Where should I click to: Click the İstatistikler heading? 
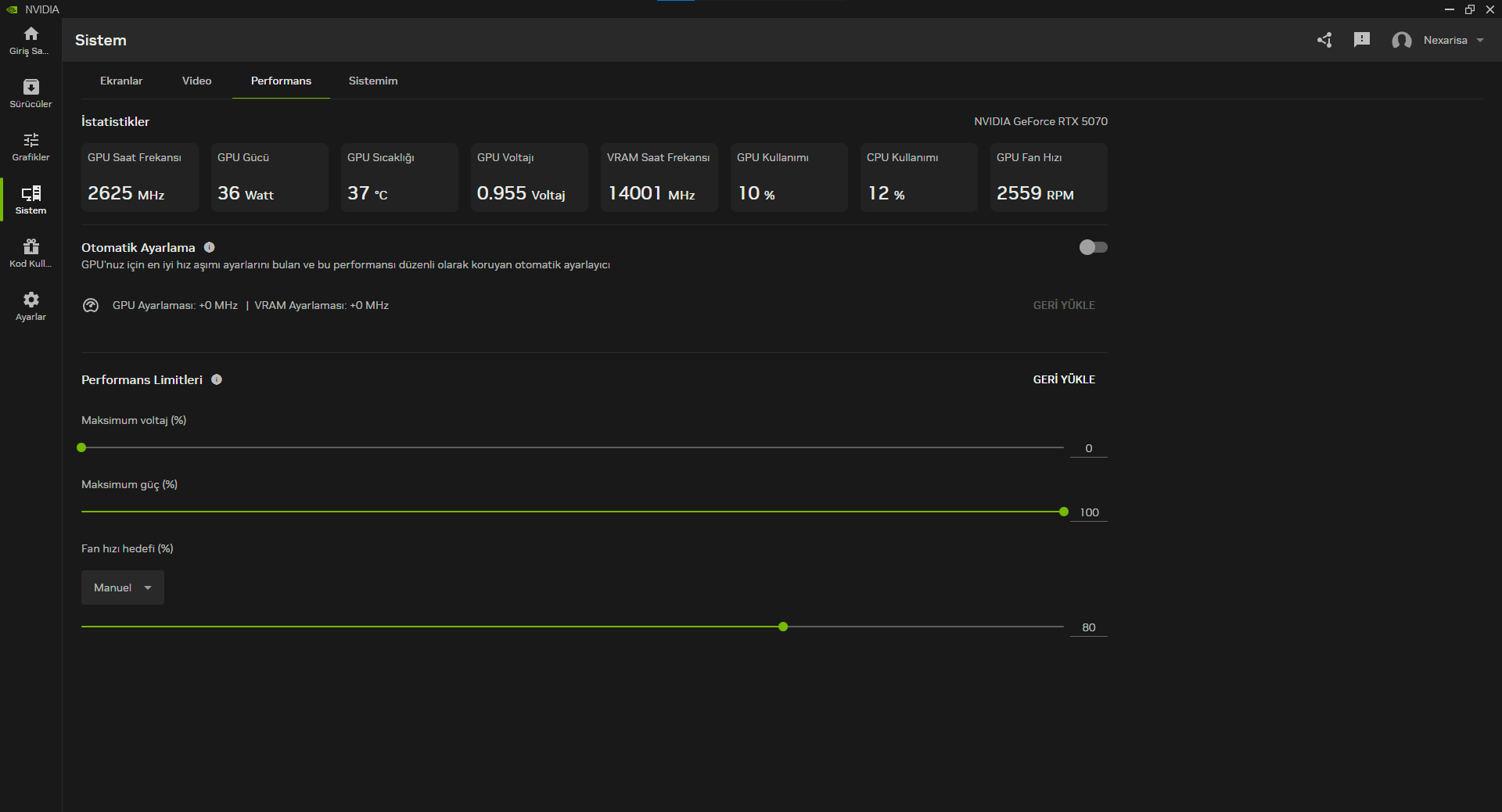pyautogui.click(x=115, y=121)
